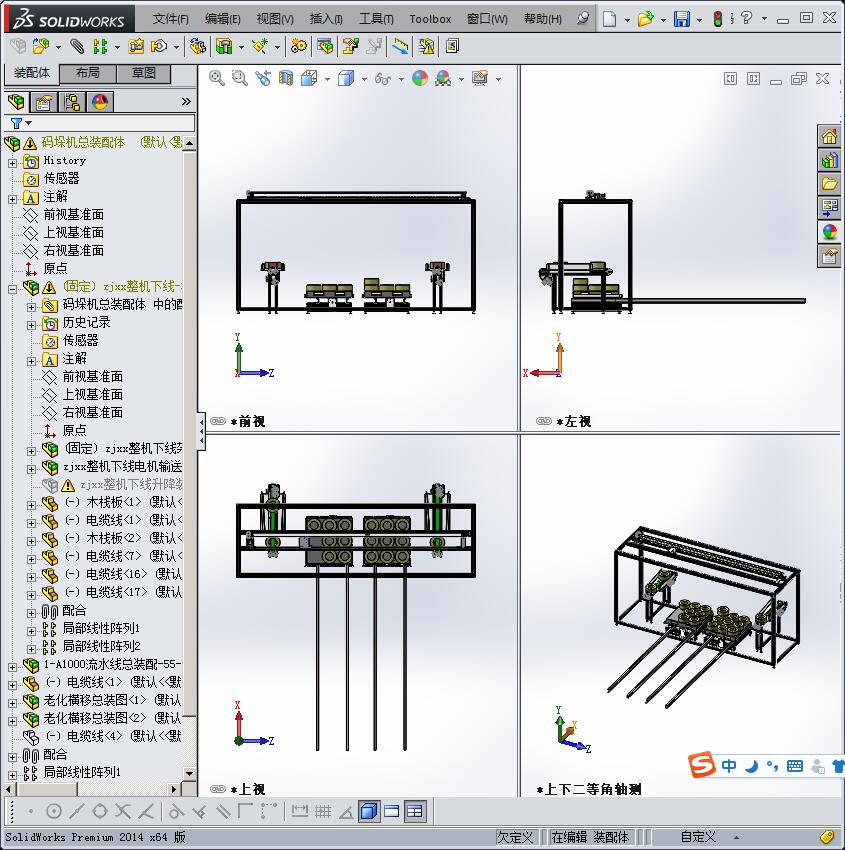Click the Hide/Show Items glasses icon
This screenshot has height=850, width=845.
tap(383, 79)
